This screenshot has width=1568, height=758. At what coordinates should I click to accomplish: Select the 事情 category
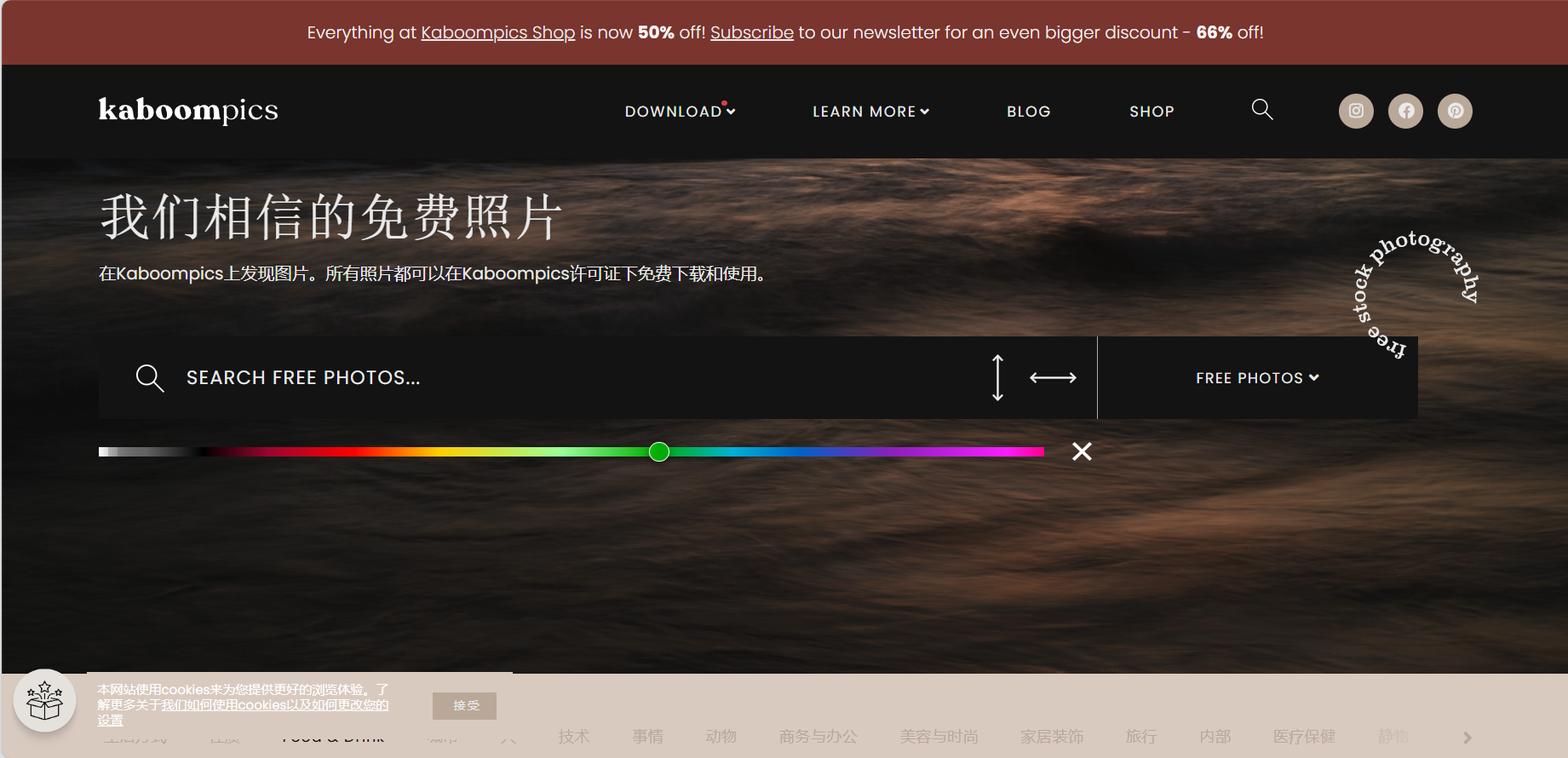tap(647, 736)
